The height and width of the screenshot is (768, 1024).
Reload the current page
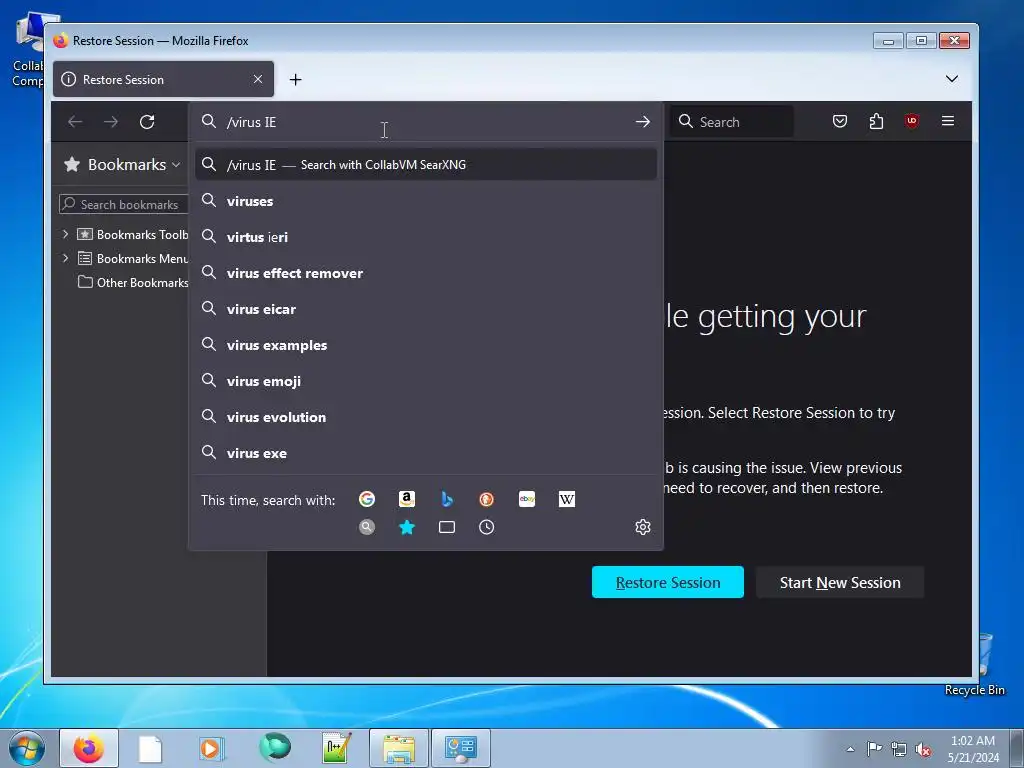[x=147, y=121]
